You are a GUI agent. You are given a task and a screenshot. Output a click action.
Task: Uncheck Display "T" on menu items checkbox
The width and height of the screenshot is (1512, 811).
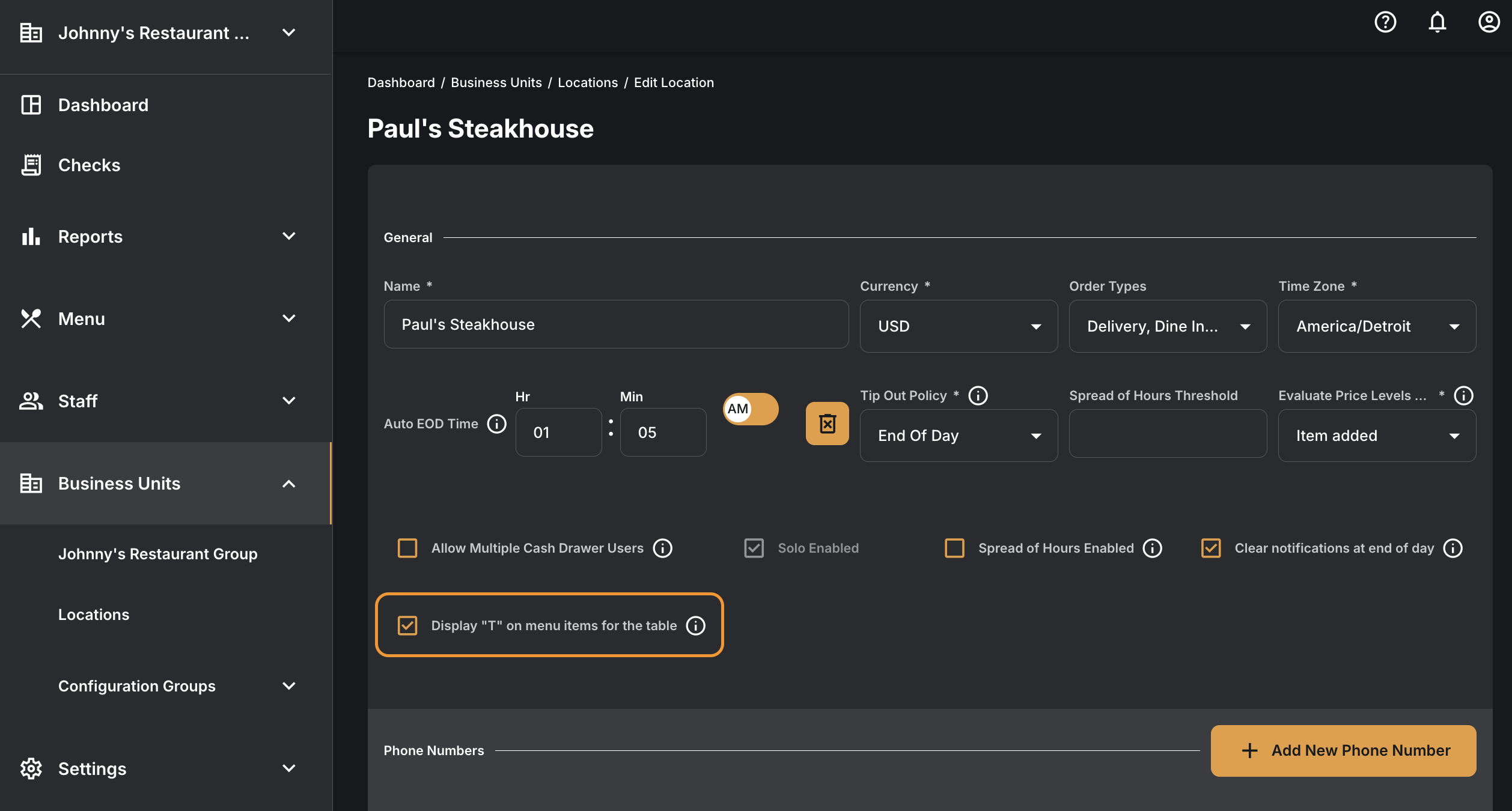(407, 625)
